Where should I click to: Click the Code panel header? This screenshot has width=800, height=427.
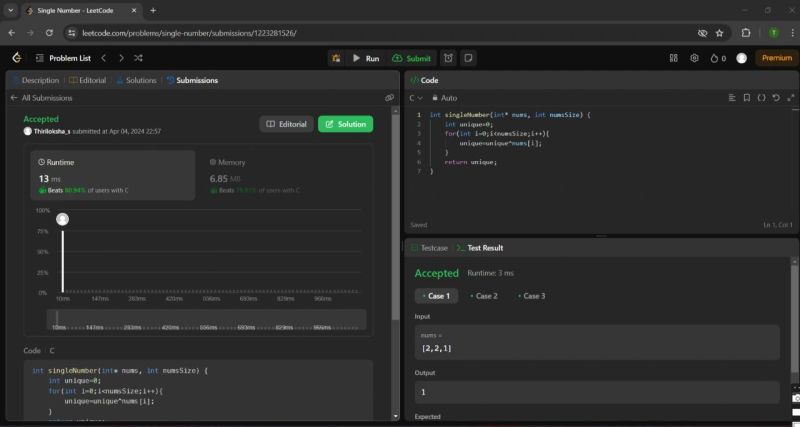[x=424, y=80]
